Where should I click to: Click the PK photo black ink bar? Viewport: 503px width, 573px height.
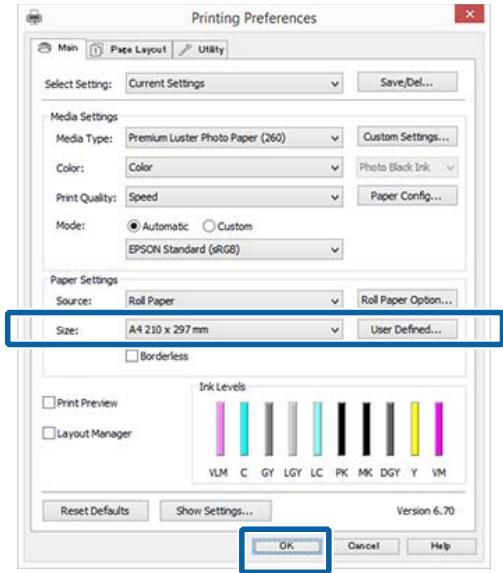[341, 429]
